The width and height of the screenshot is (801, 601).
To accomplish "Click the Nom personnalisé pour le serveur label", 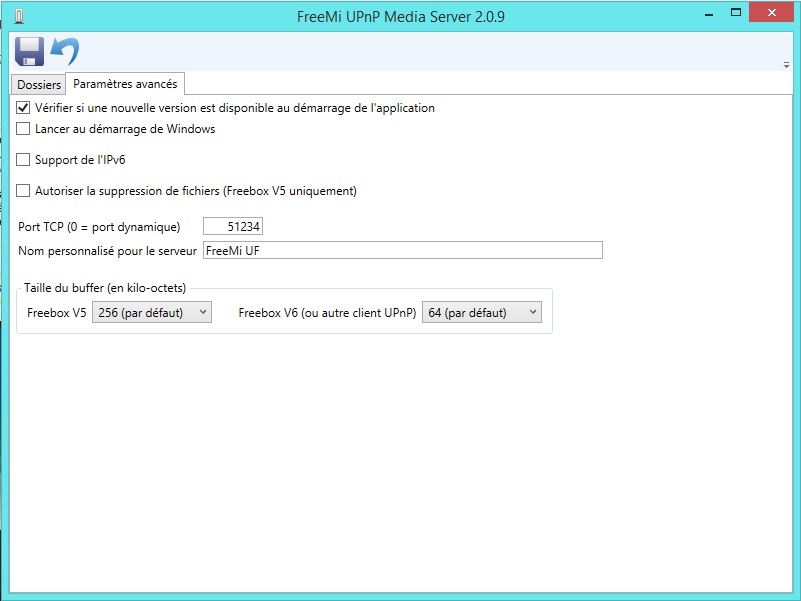I will click(107, 251).
